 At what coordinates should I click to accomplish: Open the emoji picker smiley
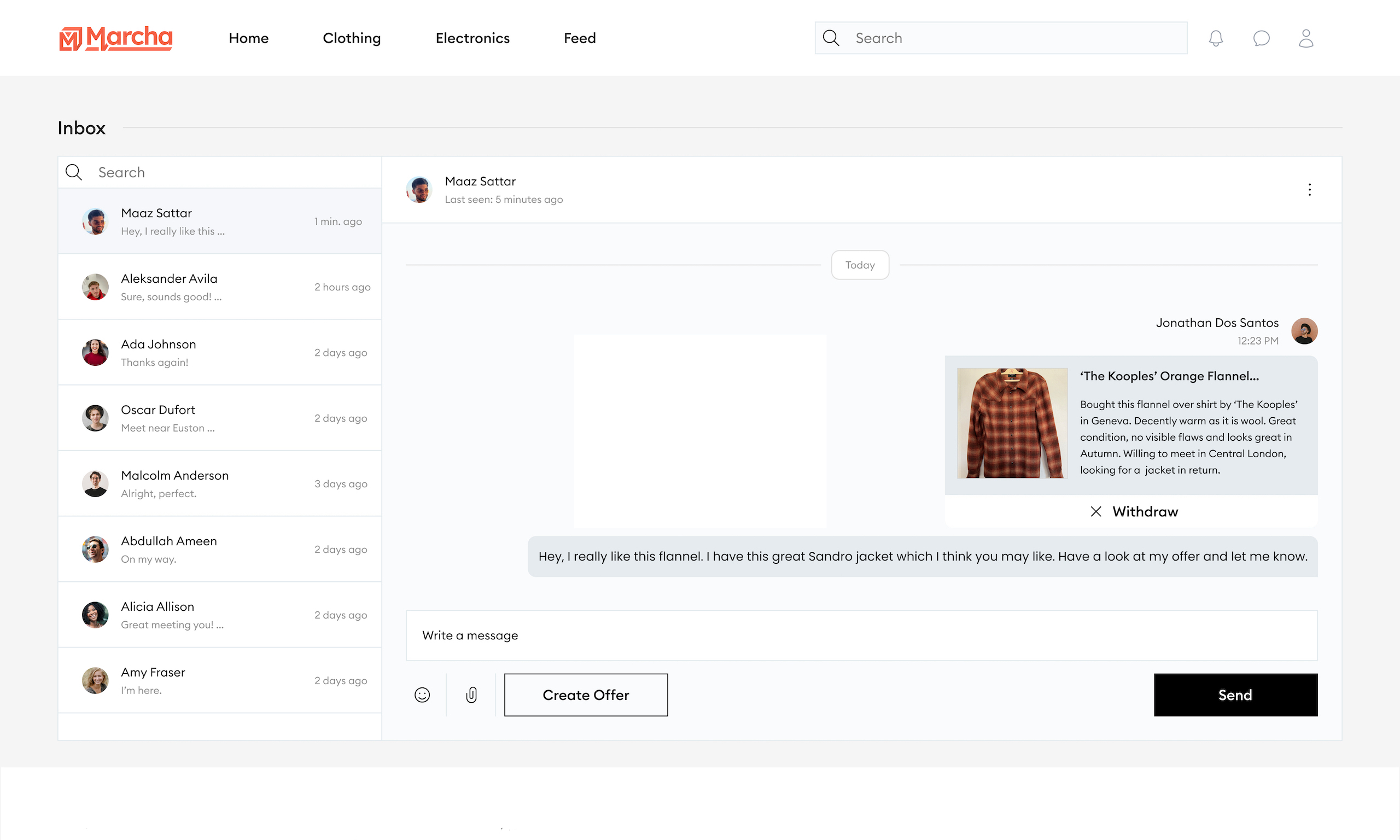click(x=422, y=695)
